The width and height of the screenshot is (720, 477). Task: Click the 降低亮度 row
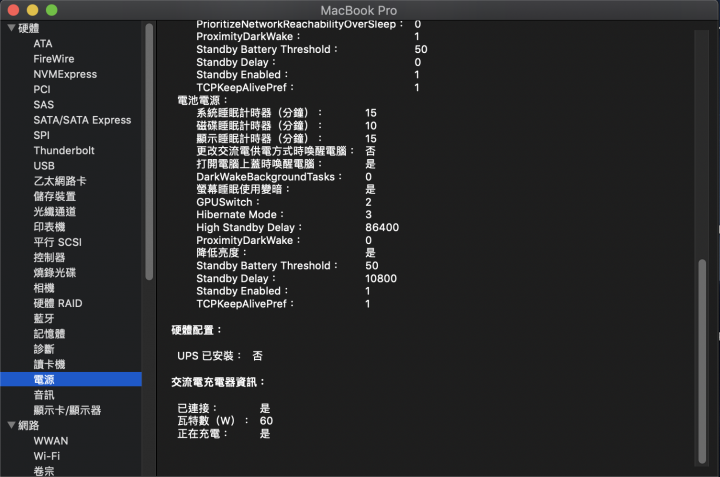click(x=286, y=253)
